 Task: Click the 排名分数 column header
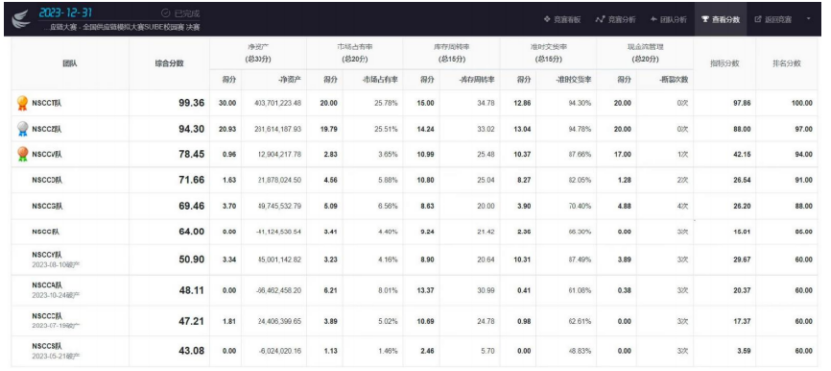(x=786, y=63)
